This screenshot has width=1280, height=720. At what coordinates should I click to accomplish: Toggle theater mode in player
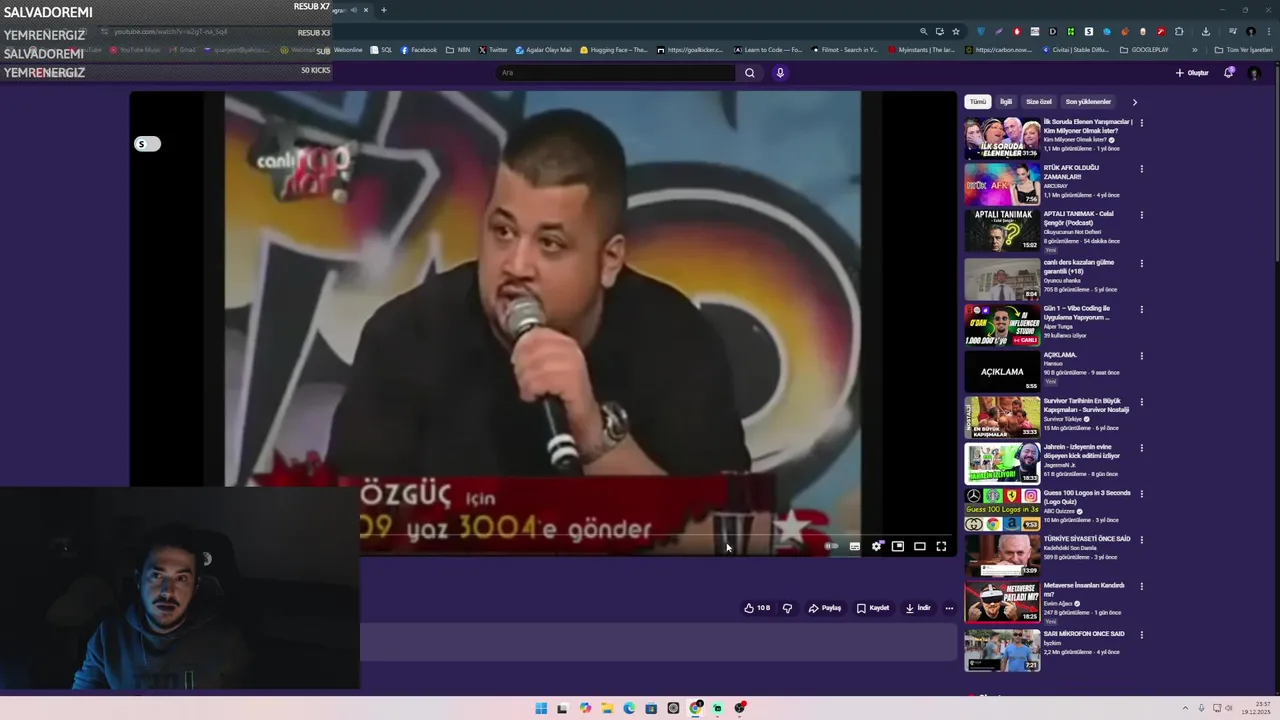coord(920,546)
